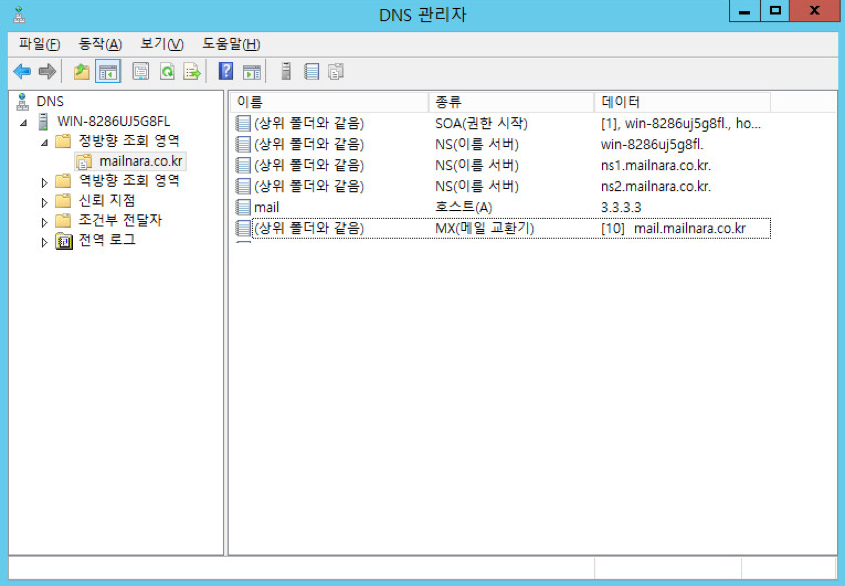Image resolution: width=845 pixels, height=586 pixels.
Task: Open the Properties toolbar icon
Action: 141,71
